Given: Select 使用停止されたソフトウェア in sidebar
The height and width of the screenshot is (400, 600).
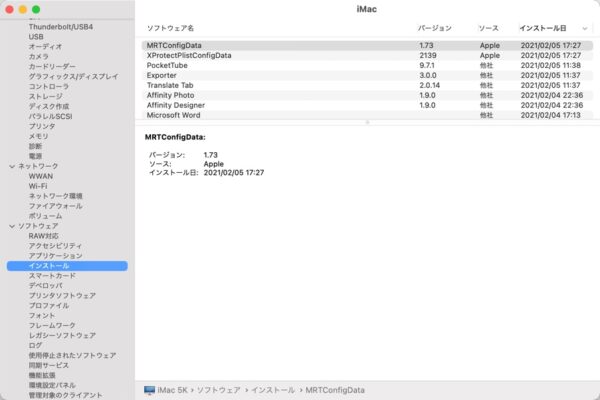Looking at the screenshot, I should coord(72,355).
